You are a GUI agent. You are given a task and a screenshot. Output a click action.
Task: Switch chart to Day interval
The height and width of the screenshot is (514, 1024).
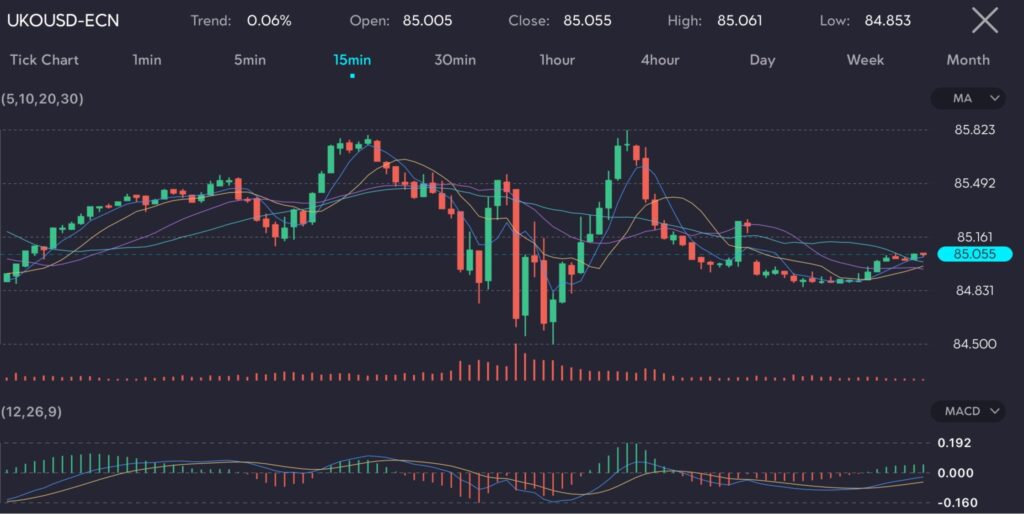click(762, 60)
